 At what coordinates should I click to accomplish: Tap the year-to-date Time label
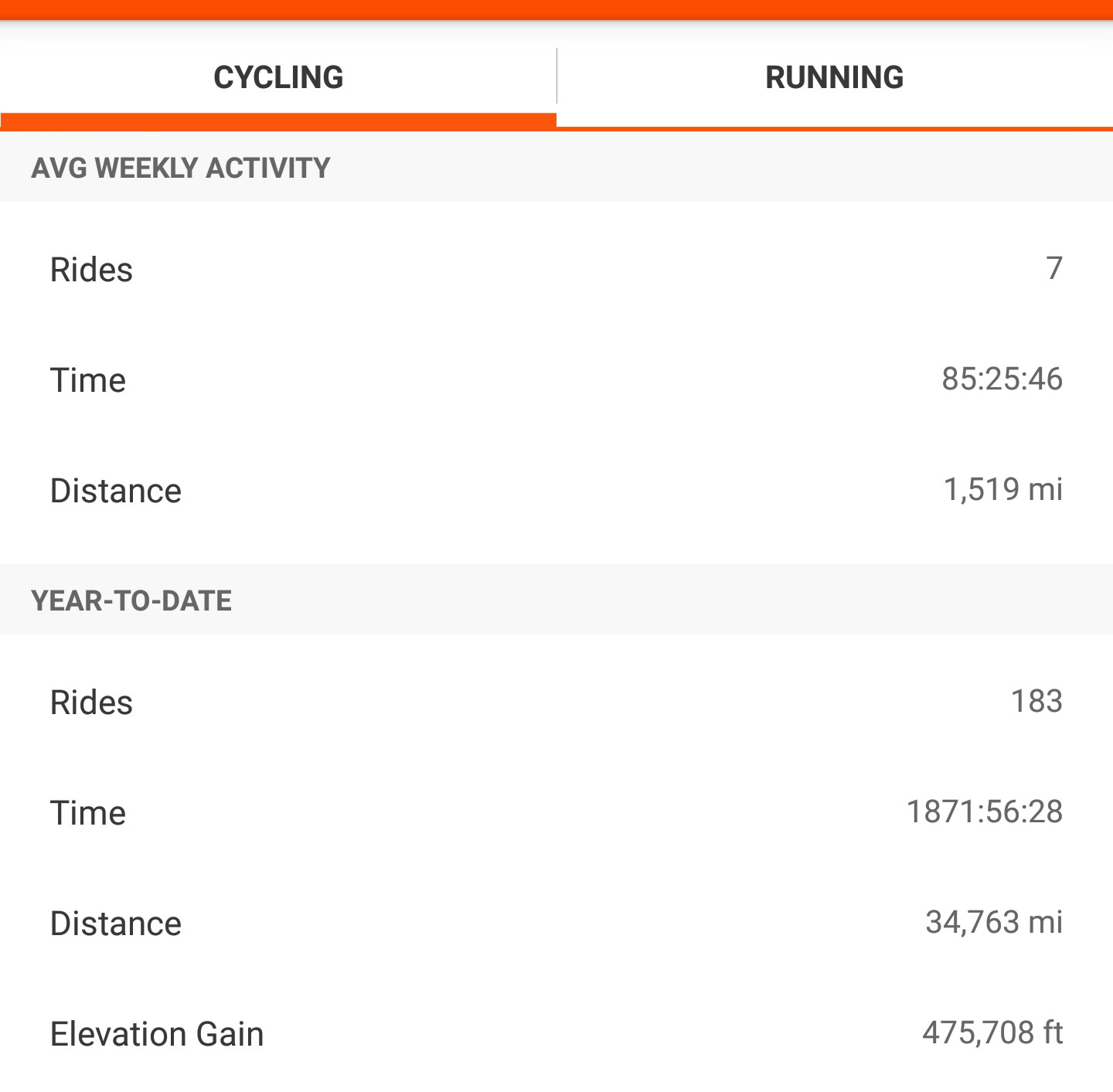tap(88, 813)
